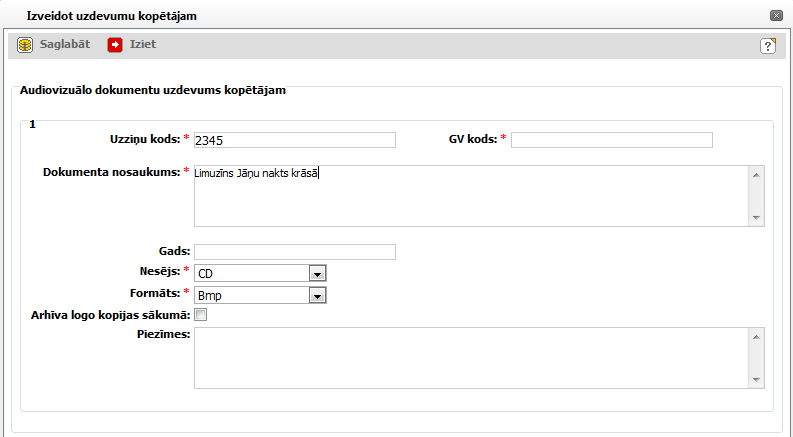793x437 pixels.
Task: Click into the empty GV kods field
Action: 611,140
